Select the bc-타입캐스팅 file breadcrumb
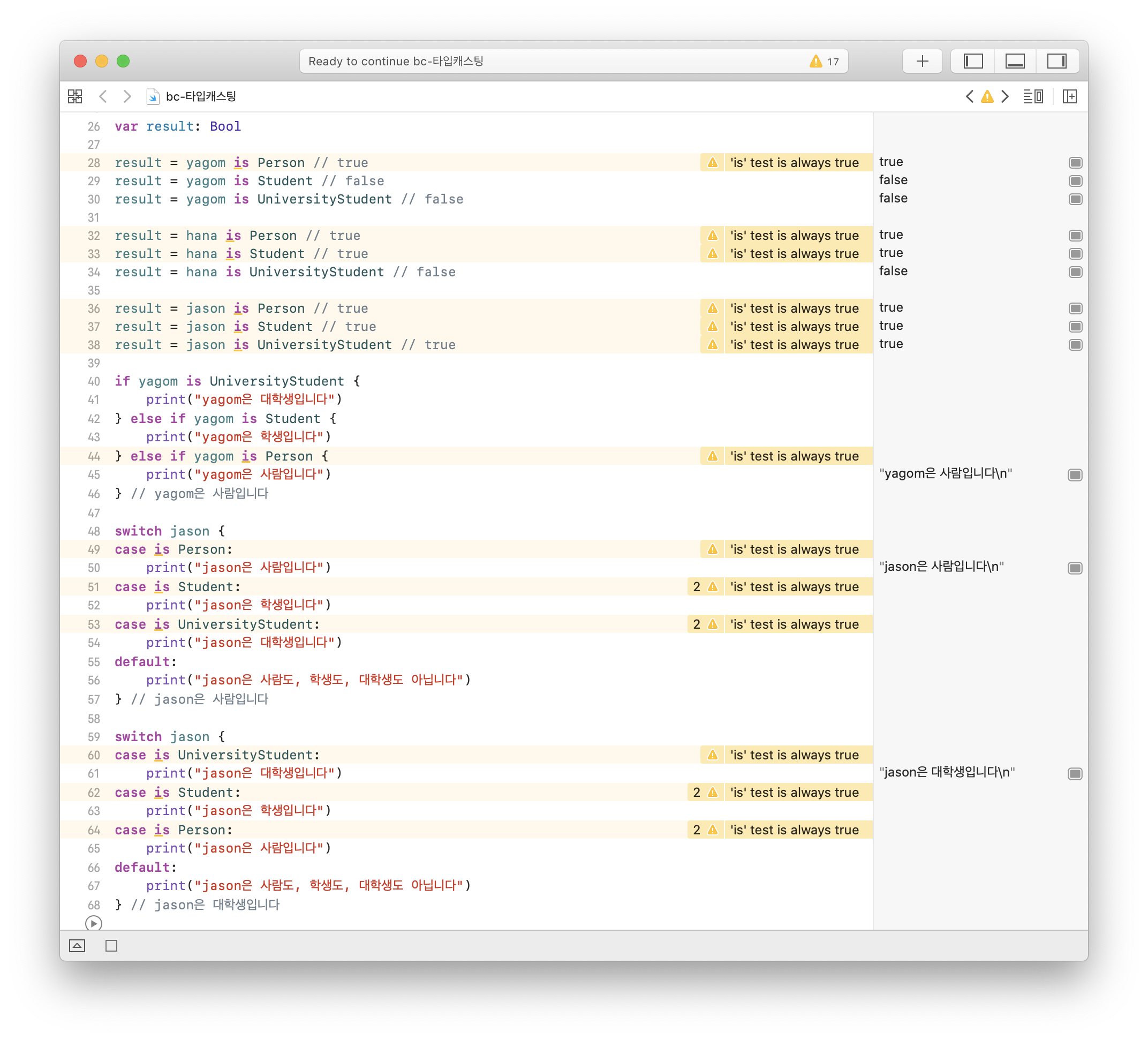Viewport: 1148px width, 1040px height. [200, 96]
